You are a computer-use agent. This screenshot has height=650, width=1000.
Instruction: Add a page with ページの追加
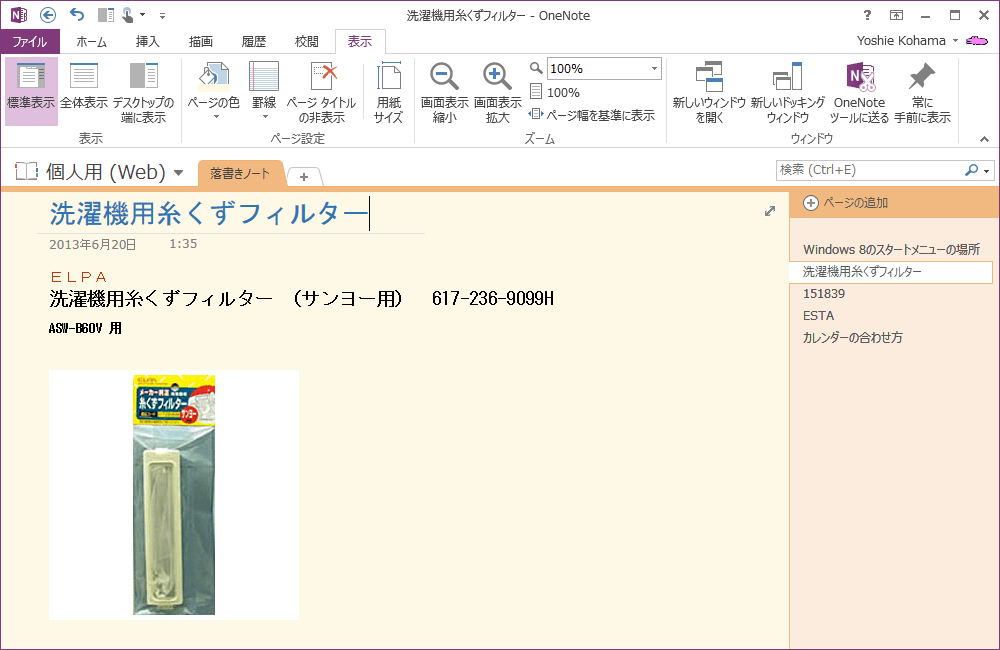(845, 203)
